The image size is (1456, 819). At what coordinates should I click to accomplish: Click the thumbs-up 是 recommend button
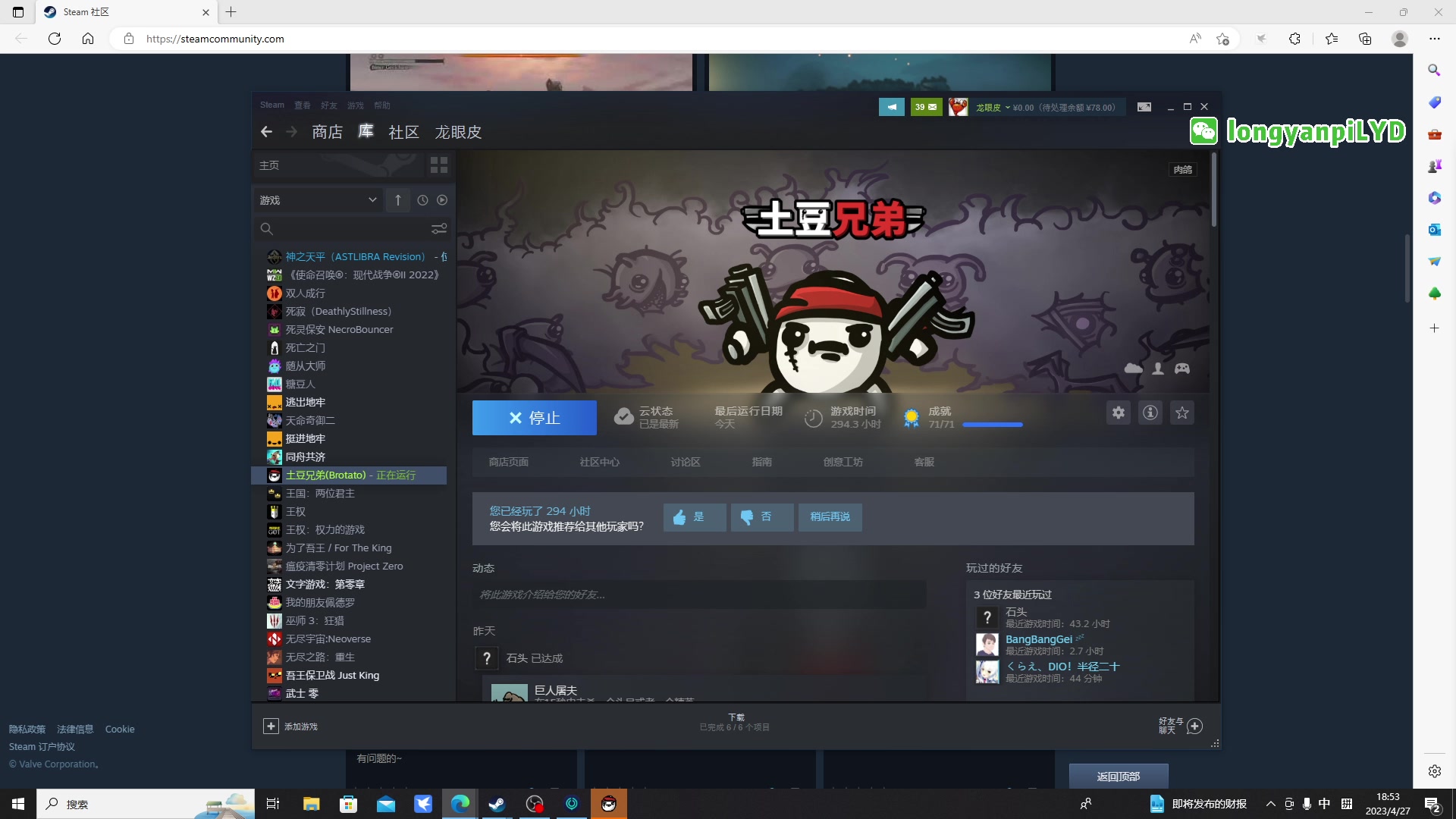(695, 517)
